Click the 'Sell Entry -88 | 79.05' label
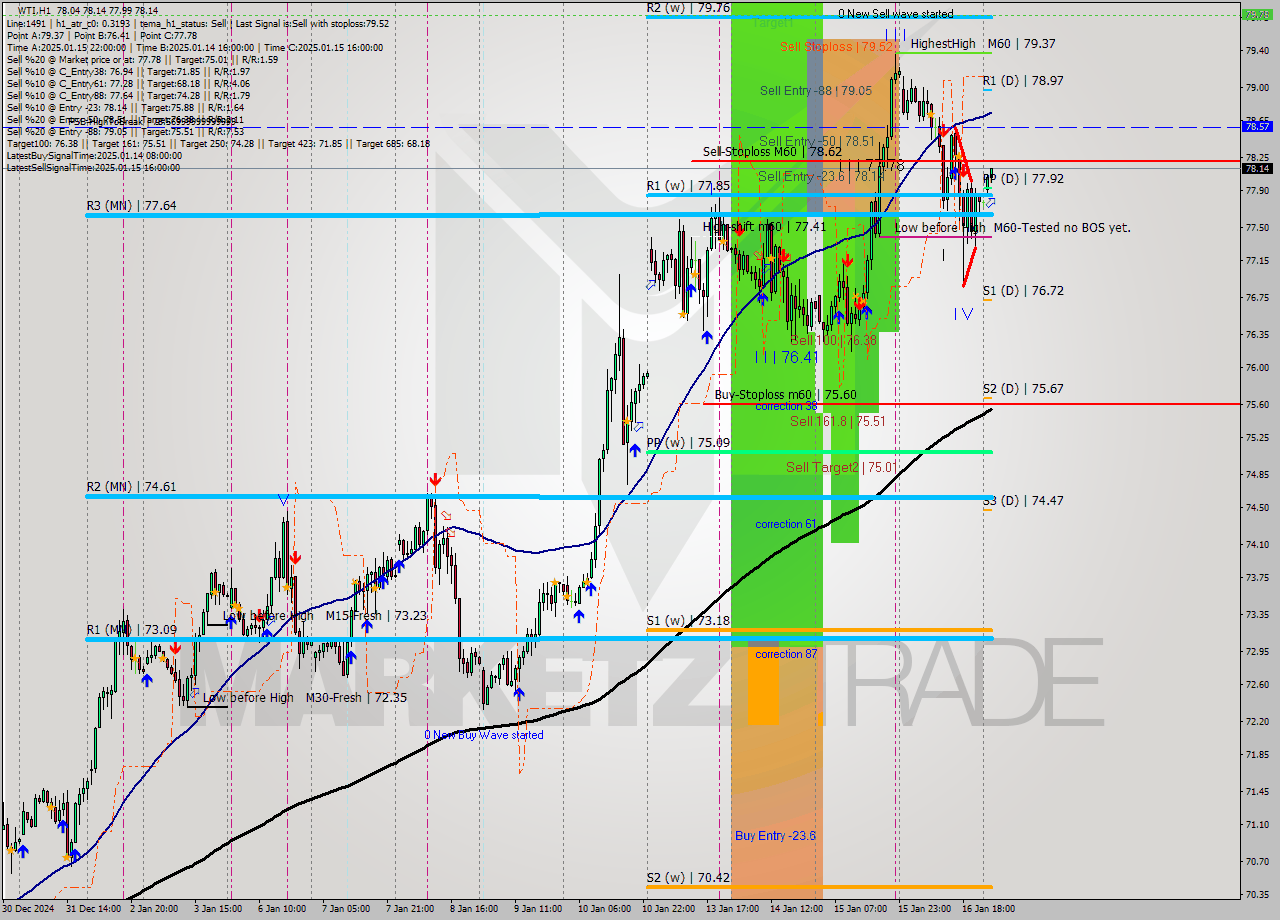Image resolution: width=1280 pixels, height=920 pixels. pyautogui.click(x=816, y=90)
